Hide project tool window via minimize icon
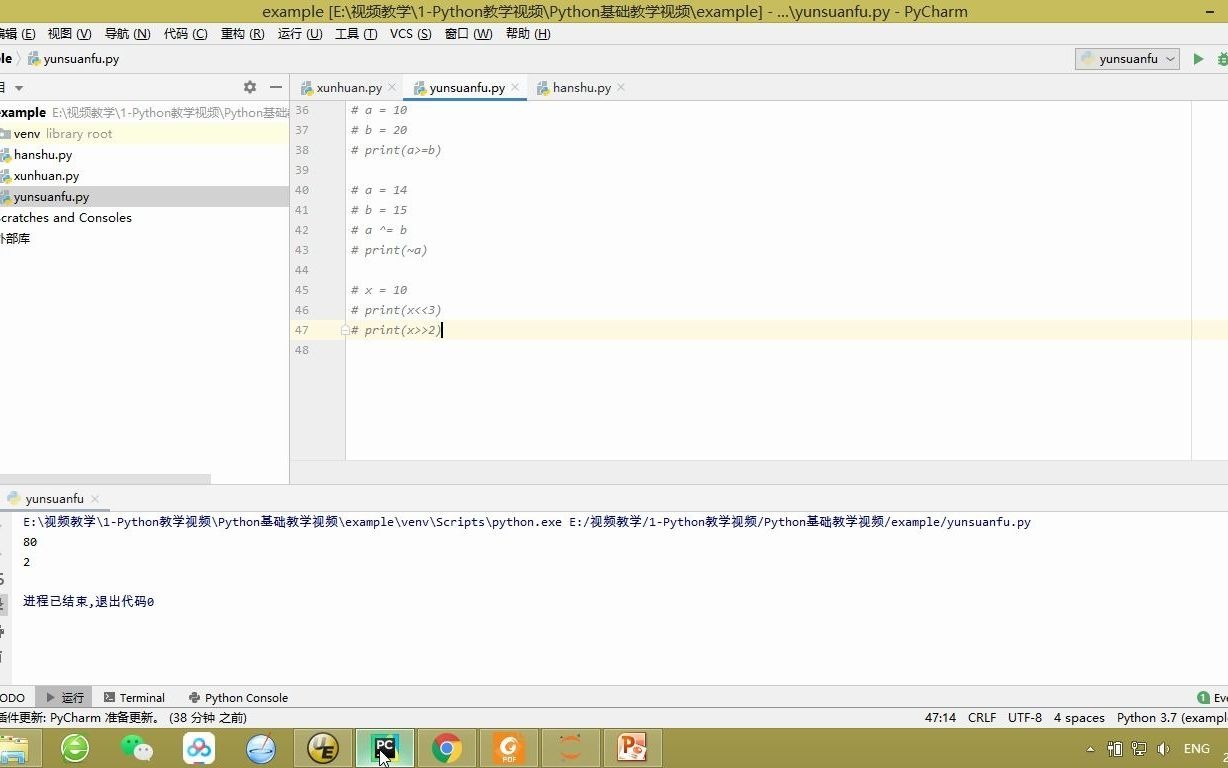 pos(276,87)
